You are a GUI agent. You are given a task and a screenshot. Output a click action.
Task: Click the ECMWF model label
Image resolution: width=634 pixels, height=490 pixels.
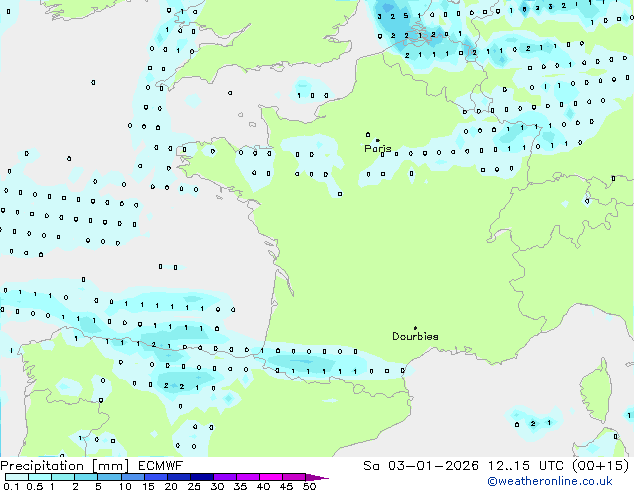[x=161, y=466]
